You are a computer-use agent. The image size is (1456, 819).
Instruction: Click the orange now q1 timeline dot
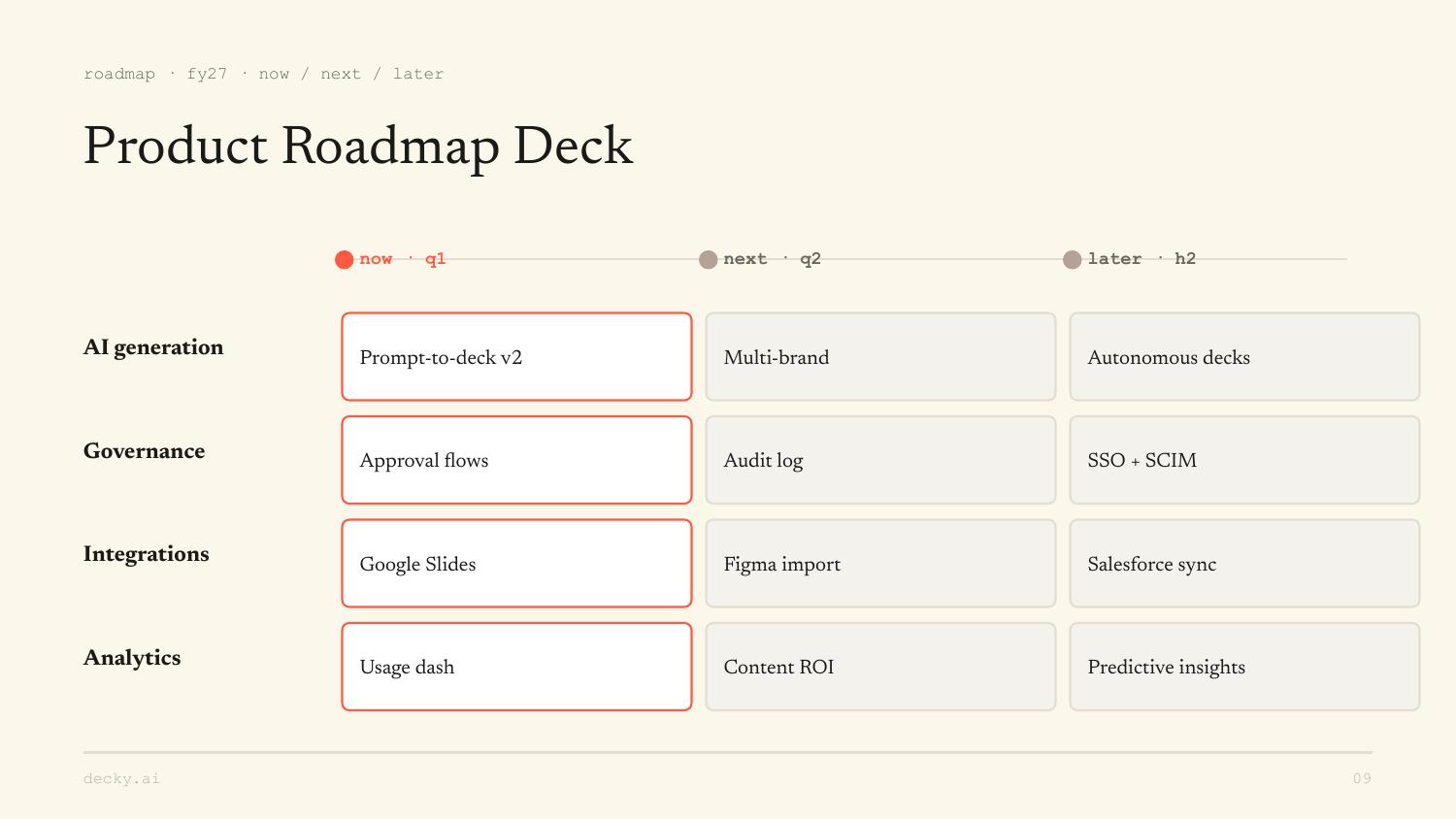coord(344,259)
